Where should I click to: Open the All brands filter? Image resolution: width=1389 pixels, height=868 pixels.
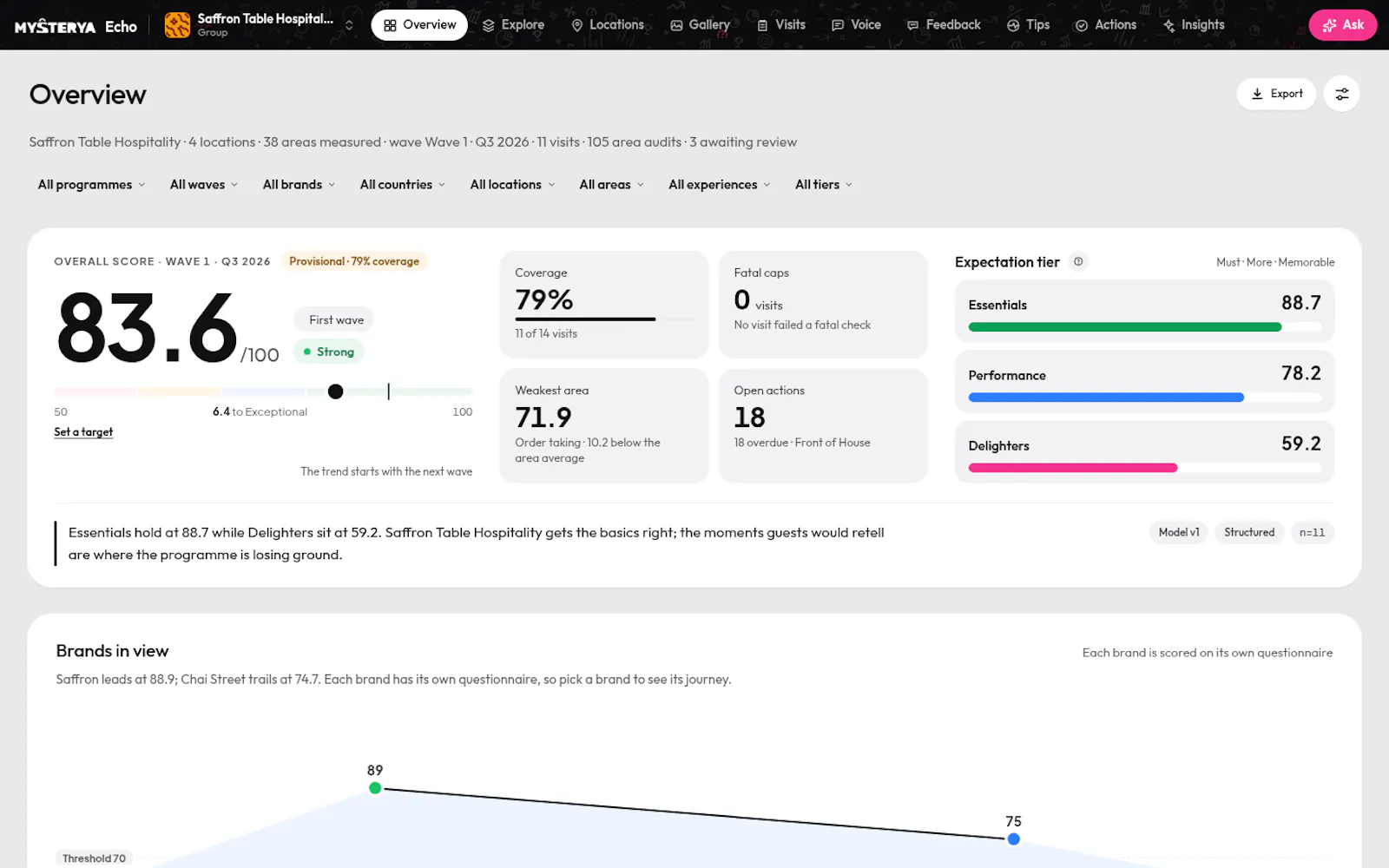coord(299,185)
